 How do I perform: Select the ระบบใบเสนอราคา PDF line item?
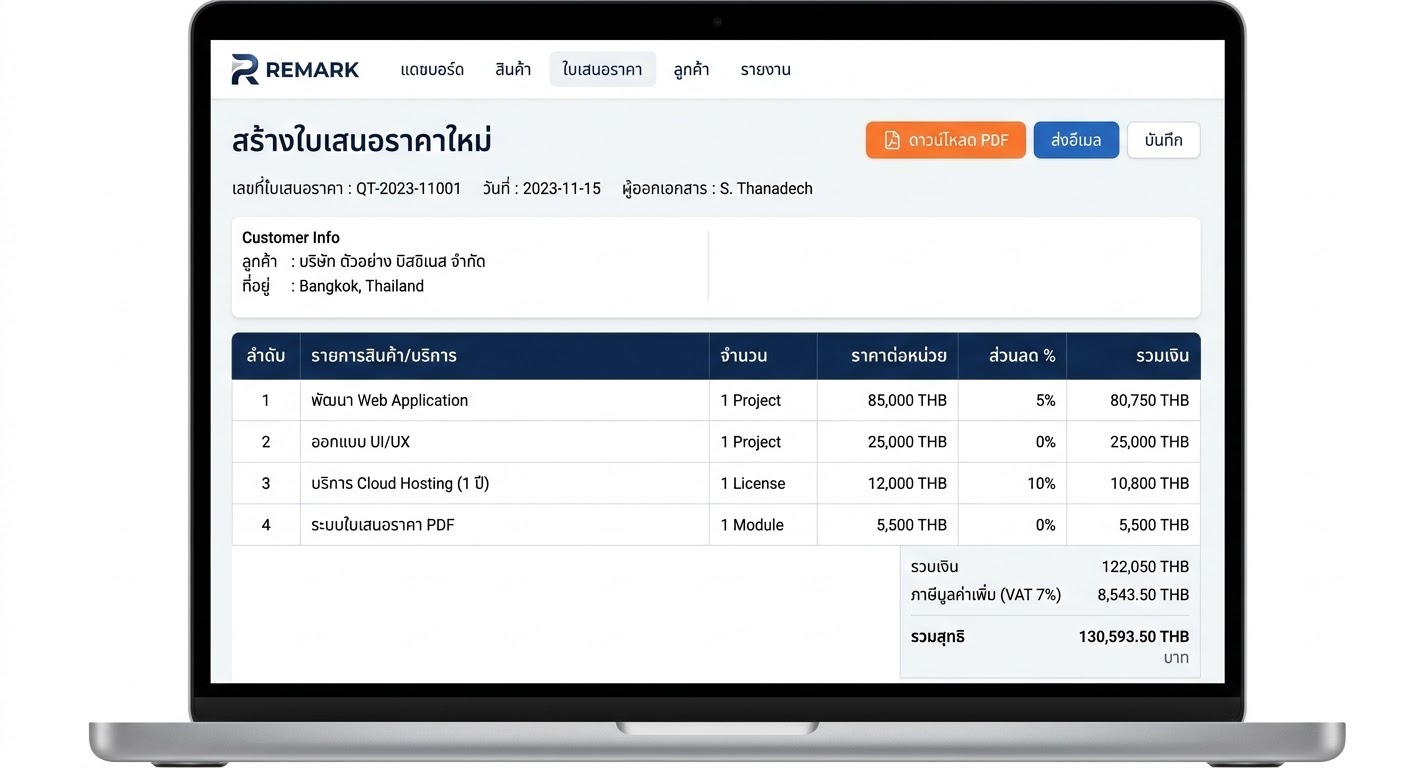tap(383, 524)
